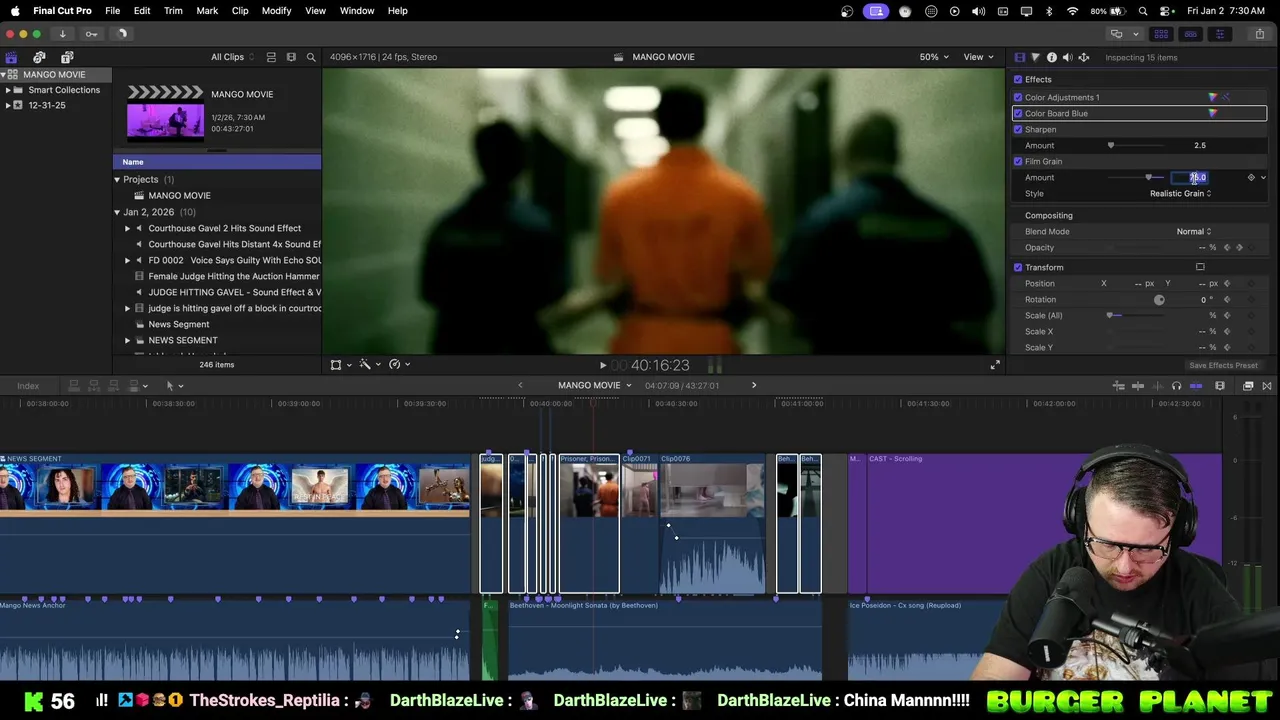Open Color Board Blue color controls

click(x=1213, y=113)
